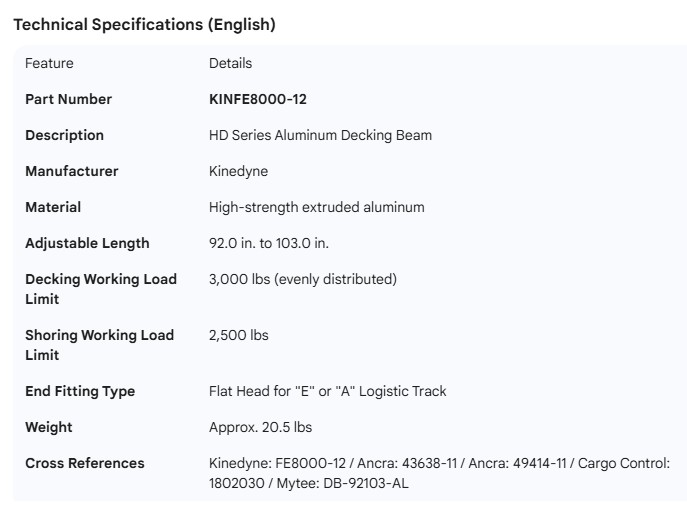Select HD Series Aluminum Decking Beam text
Image resolution: width=687 pixels, height=505 pixels.
[320, 135]
